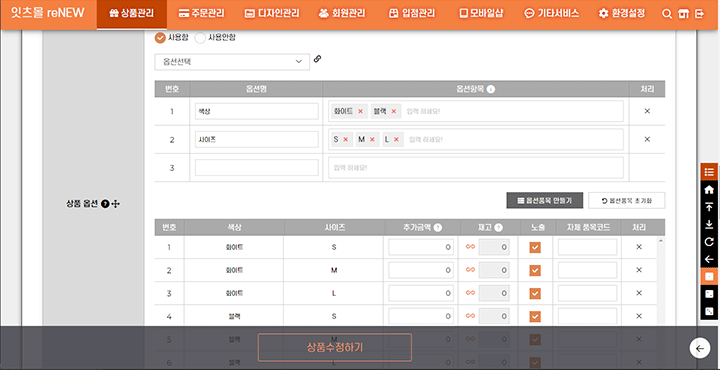Click the logout icon in top bar

(699, 14)
